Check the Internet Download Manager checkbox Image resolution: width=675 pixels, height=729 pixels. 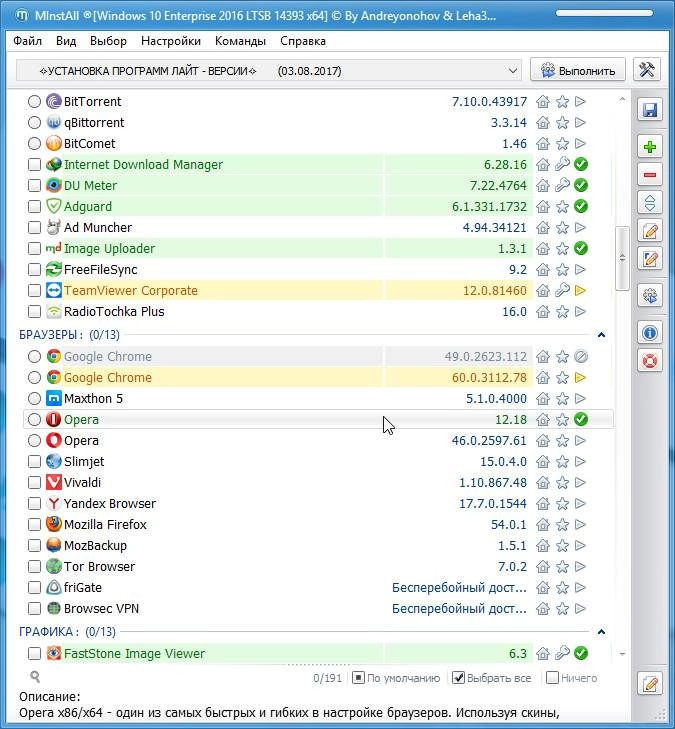pyautogui.click(x=34, y=165)
